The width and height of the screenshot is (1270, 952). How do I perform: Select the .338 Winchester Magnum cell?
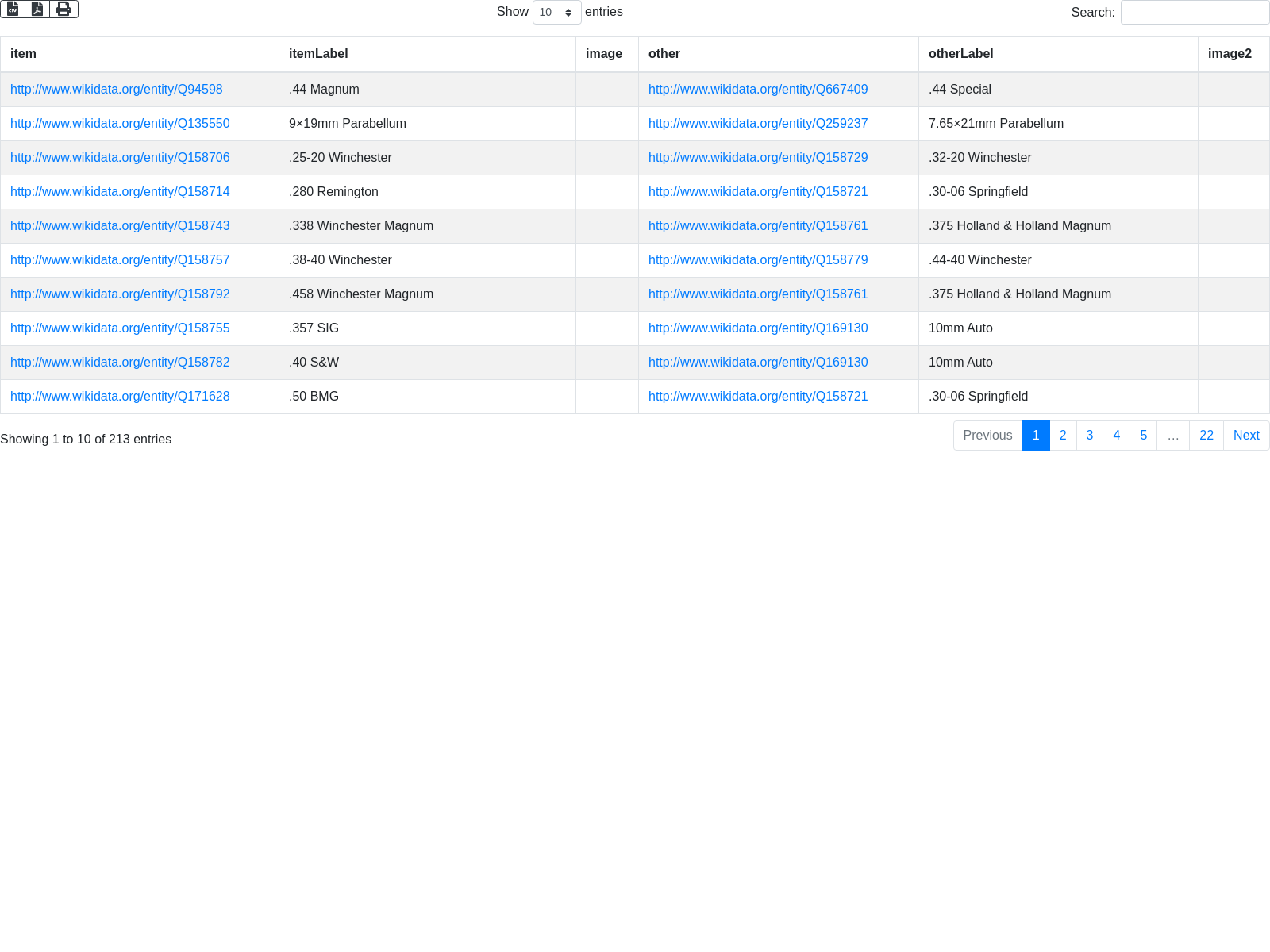(427, 226)
